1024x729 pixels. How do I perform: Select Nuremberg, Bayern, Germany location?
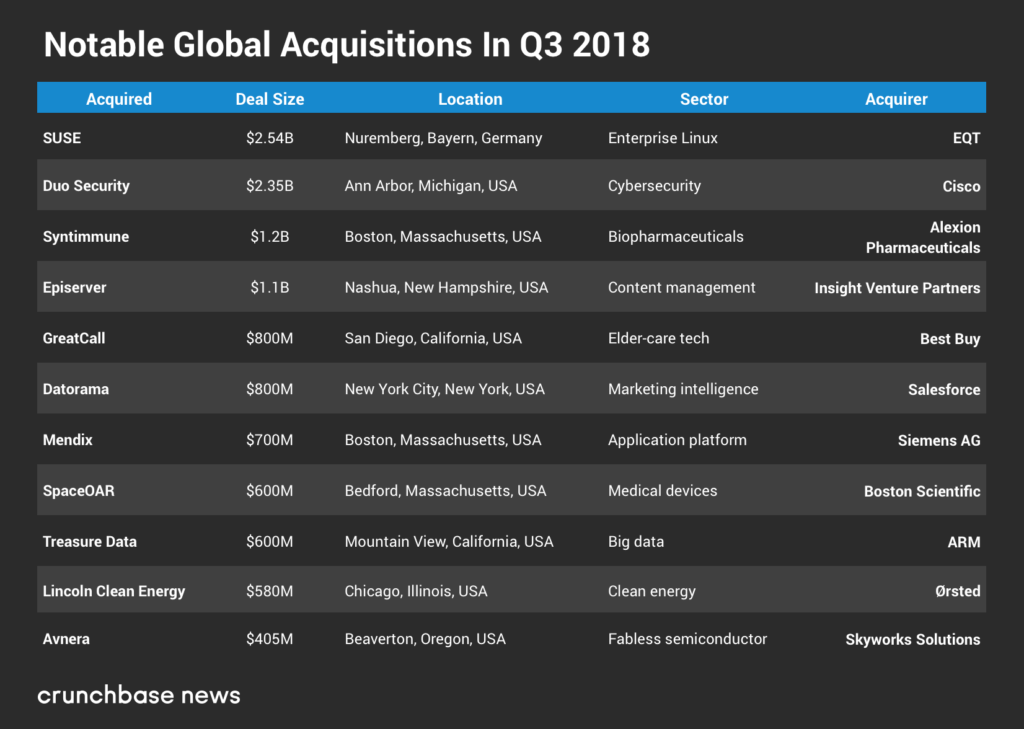443,138
